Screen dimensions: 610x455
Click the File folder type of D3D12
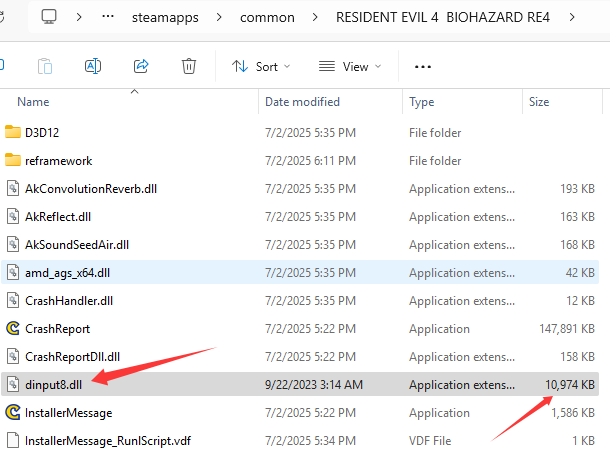(x=435, y=133)
